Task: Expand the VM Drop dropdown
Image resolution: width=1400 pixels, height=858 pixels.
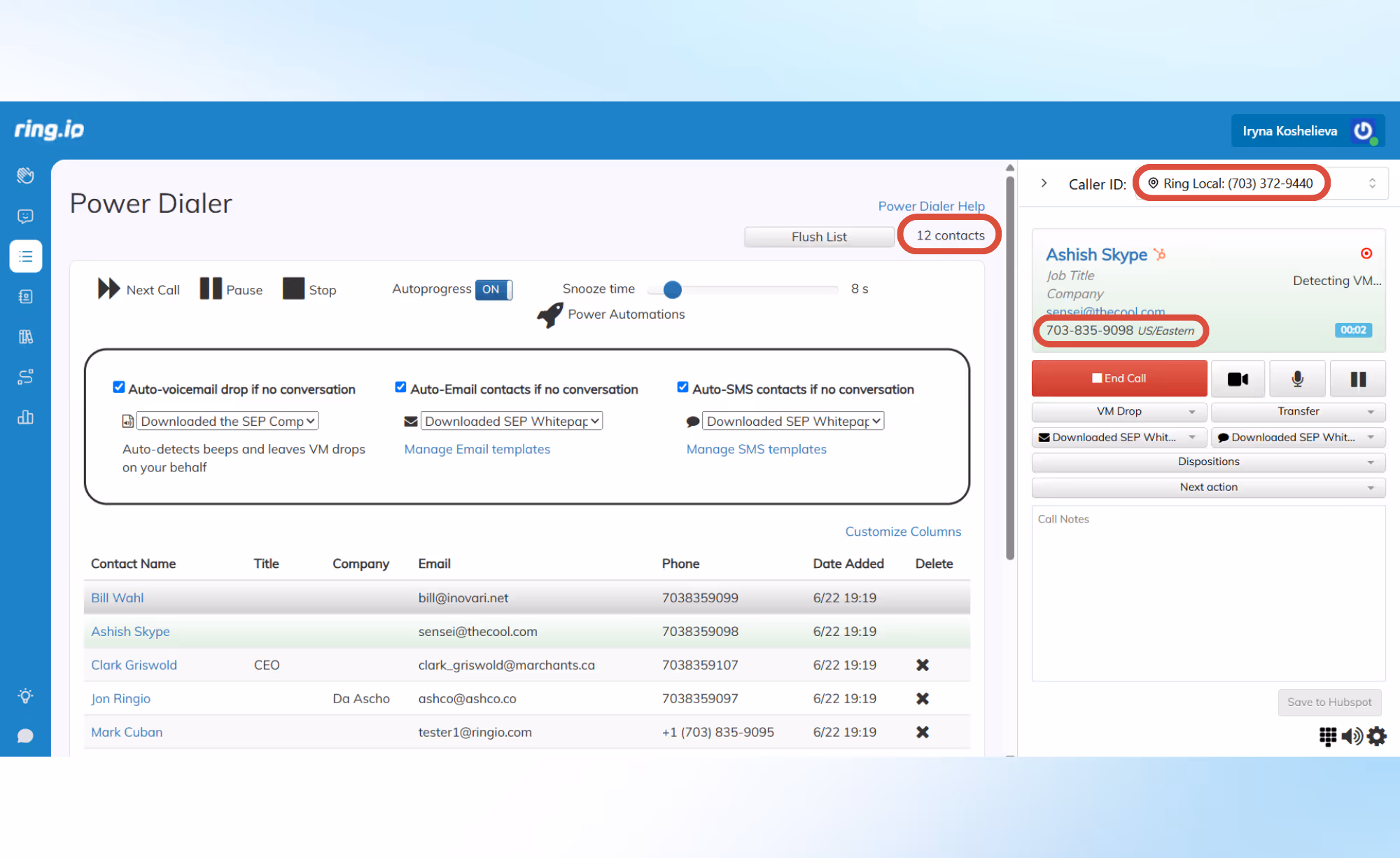Action: click(x=1119, y=411)
